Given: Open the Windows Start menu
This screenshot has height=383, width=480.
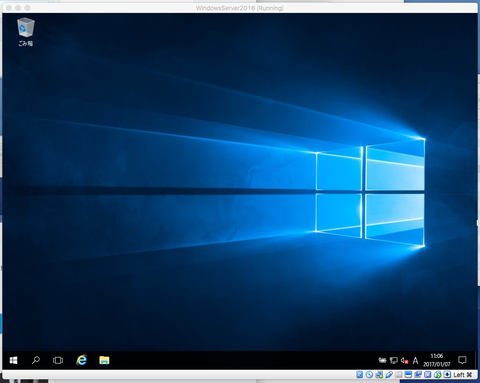Looking at the screenshot, I should [13, 360].
